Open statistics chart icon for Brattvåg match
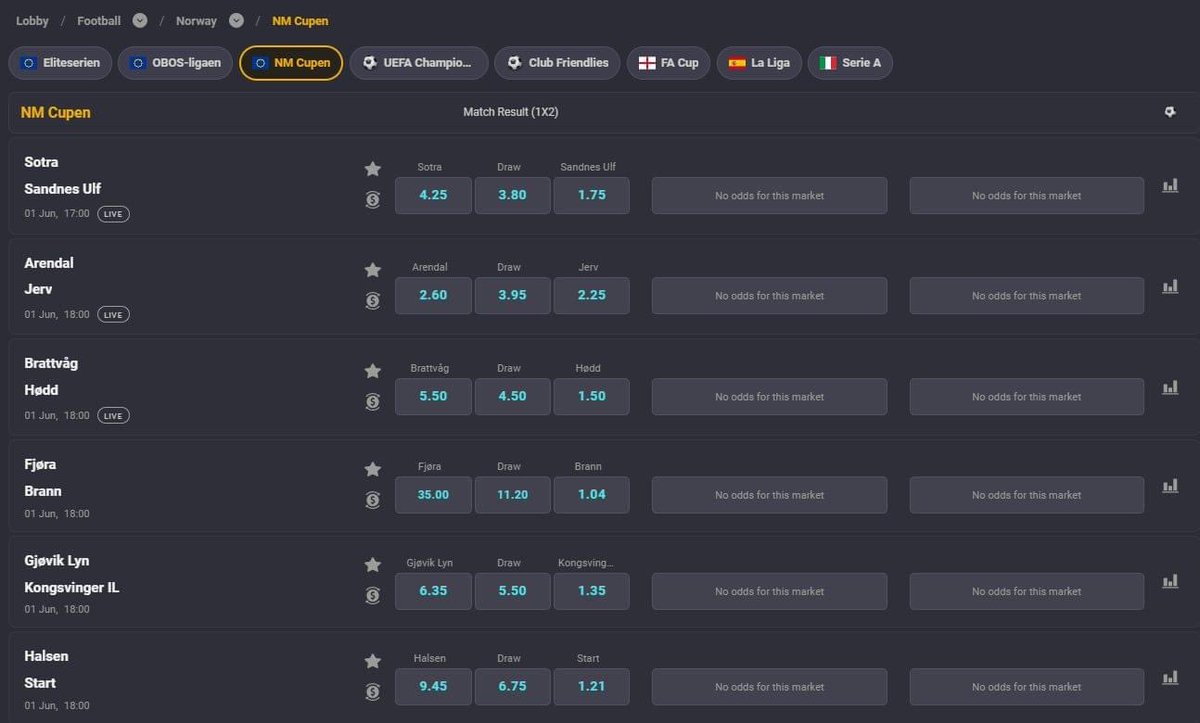The height and width of the screenshot is (723, 1200). pyautogui.click(x=1170, y=387)
